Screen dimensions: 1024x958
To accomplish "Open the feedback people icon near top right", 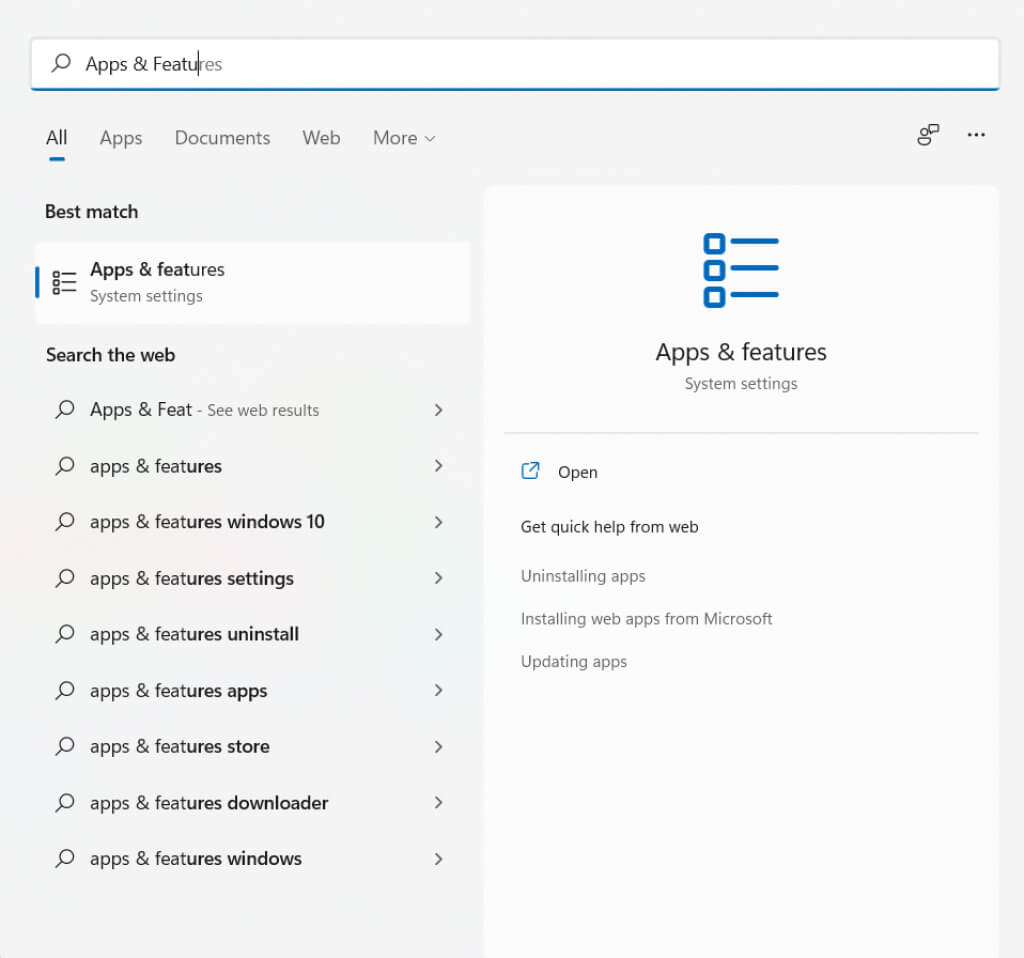I will click(928, 136).
